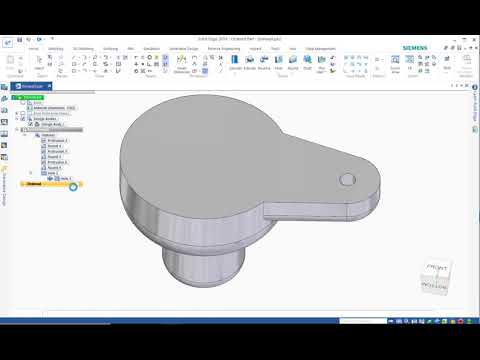The width and height of the screenshot is (480, 360).
Task: Click the Line tool in Draw group
Action: tap(74, 57)
